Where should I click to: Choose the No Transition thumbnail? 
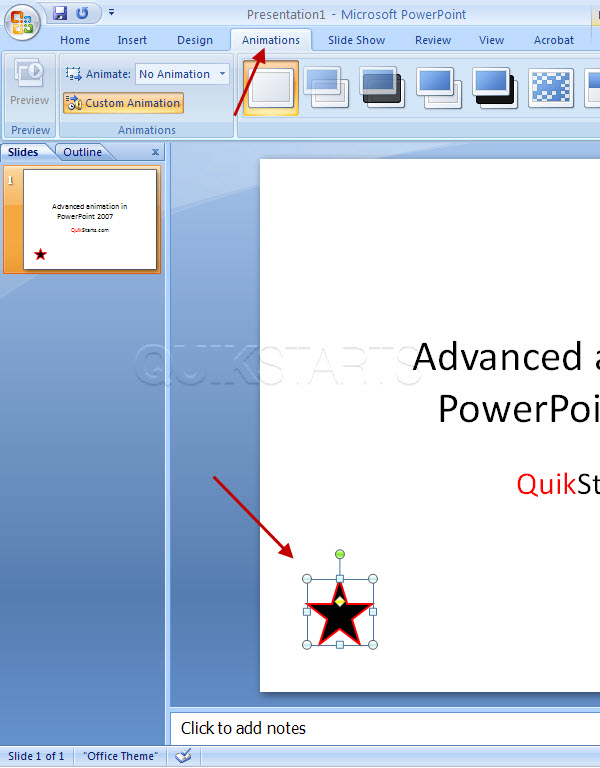pyautogui.click(x=271, y=88)
